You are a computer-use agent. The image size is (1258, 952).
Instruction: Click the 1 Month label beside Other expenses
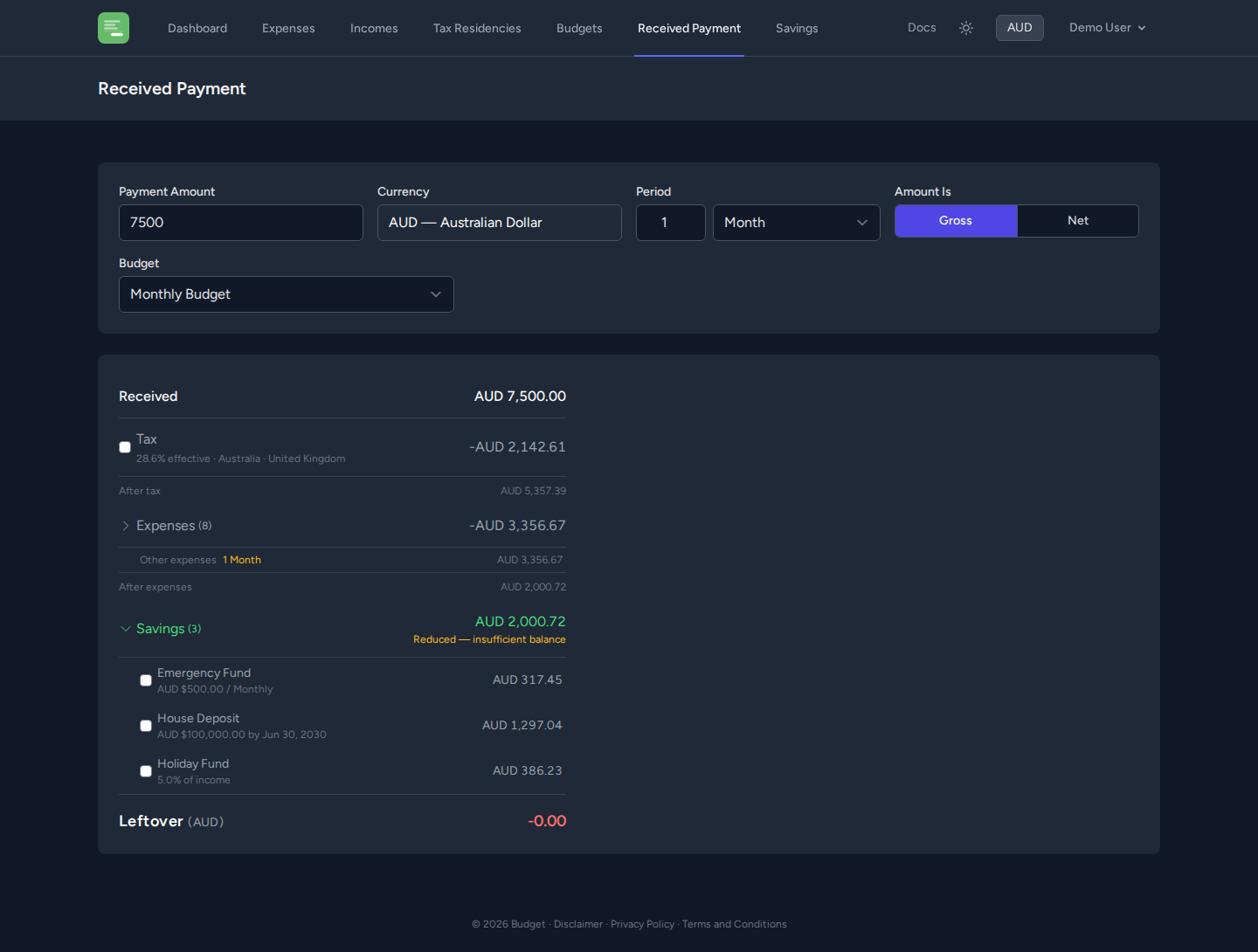click(x=242, y=560)
